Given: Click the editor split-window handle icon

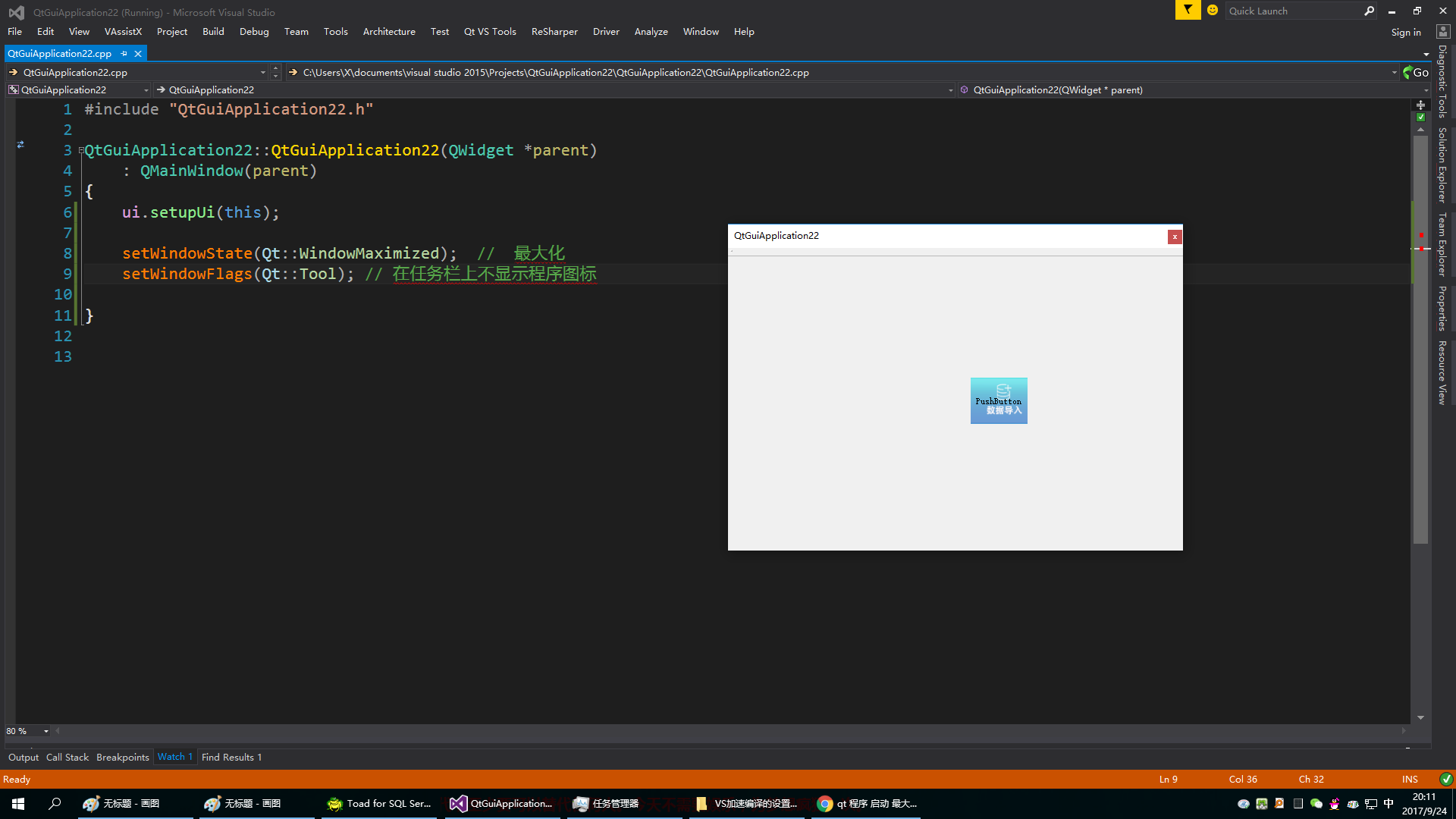Looking at the screenshot, I should (x=1420, y=105).
